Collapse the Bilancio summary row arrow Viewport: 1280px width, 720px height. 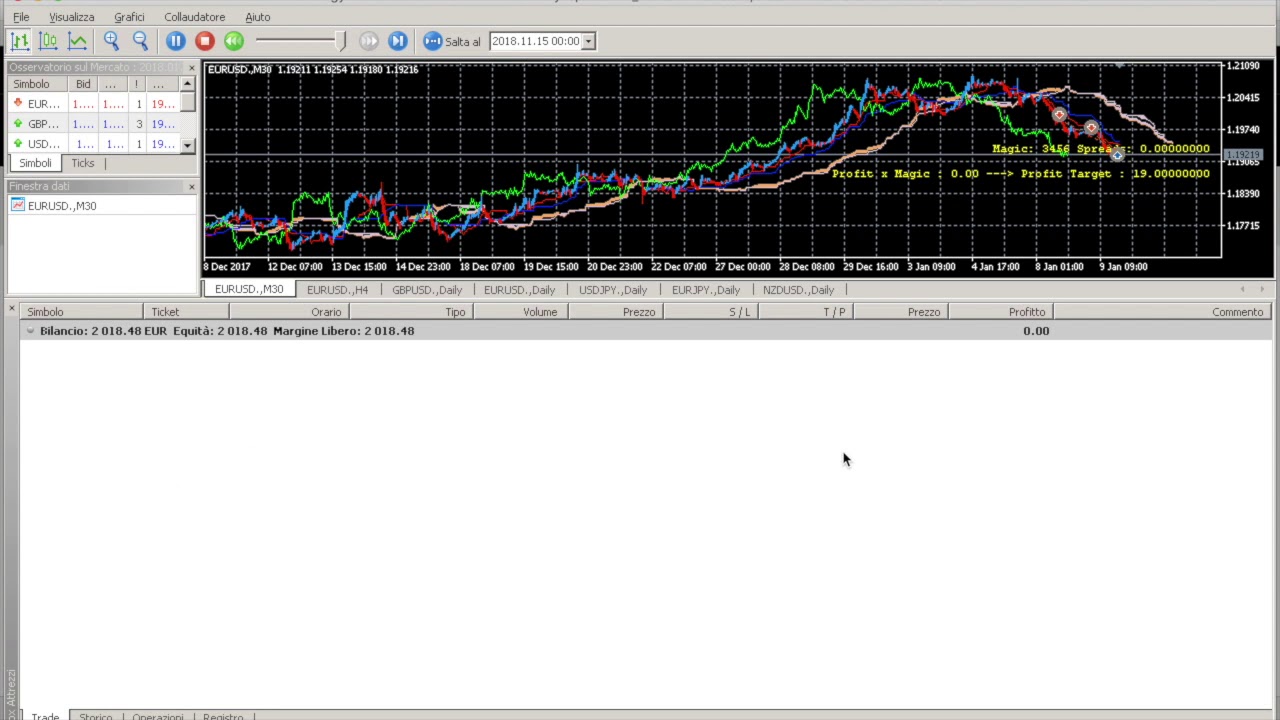point(30,331)
